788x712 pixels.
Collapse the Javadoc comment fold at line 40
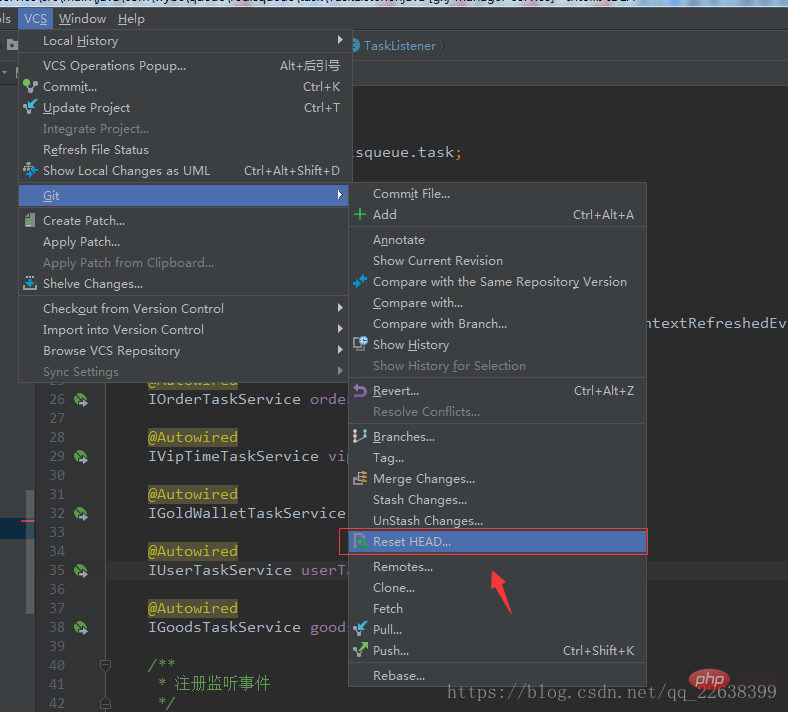(x=106, y=666)
